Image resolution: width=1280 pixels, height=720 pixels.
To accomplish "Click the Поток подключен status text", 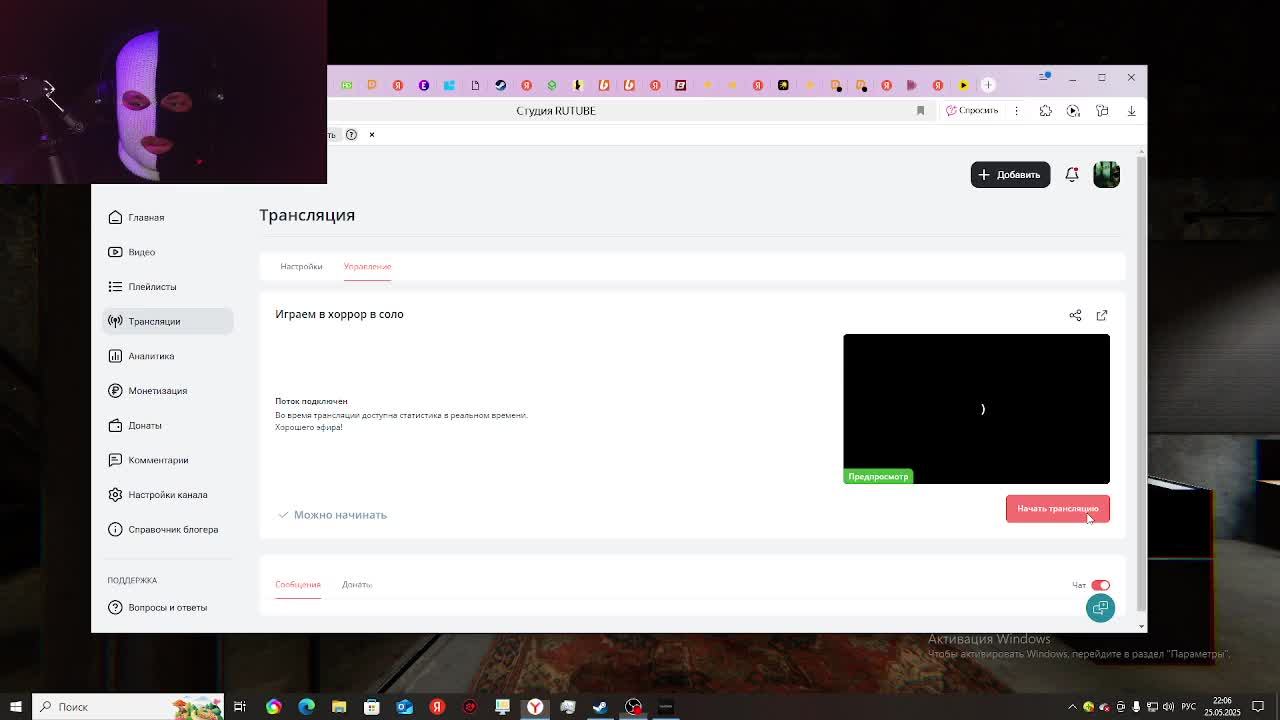I will point(311,401).
